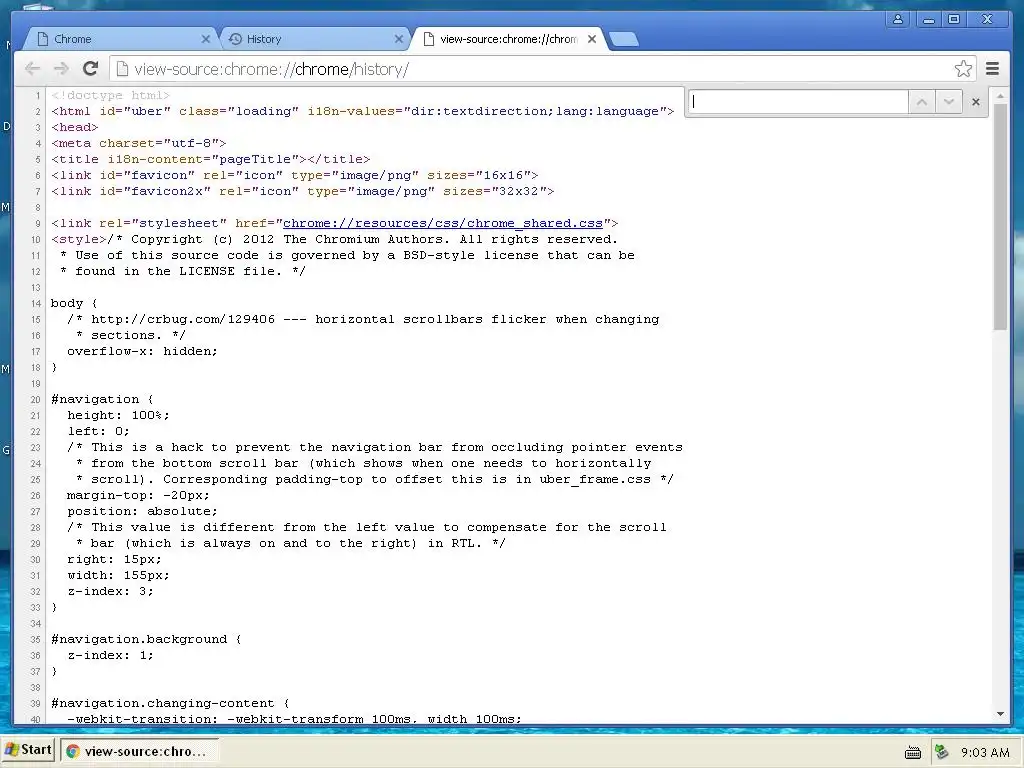This screenshot has height=768, width=1024.
Task: Click the '<head>' tag line
Action: (74, 127)
